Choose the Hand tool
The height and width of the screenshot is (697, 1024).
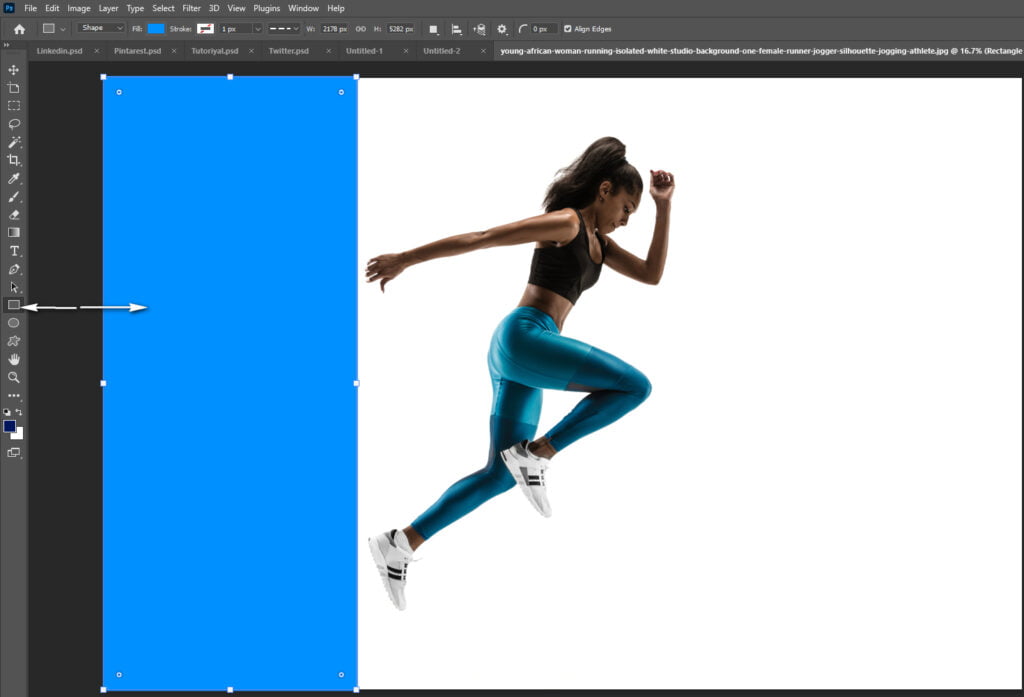[x=14, y=359]
